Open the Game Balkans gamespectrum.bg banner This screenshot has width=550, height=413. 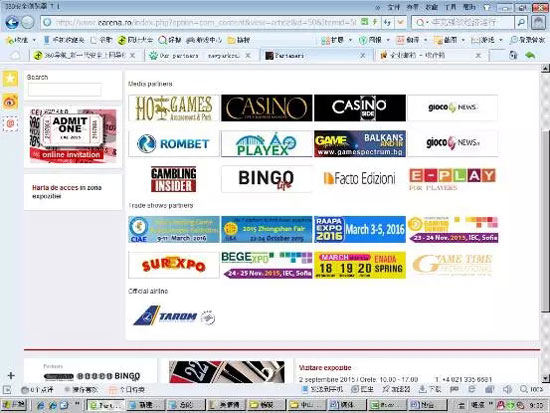[x=360, y=144]
